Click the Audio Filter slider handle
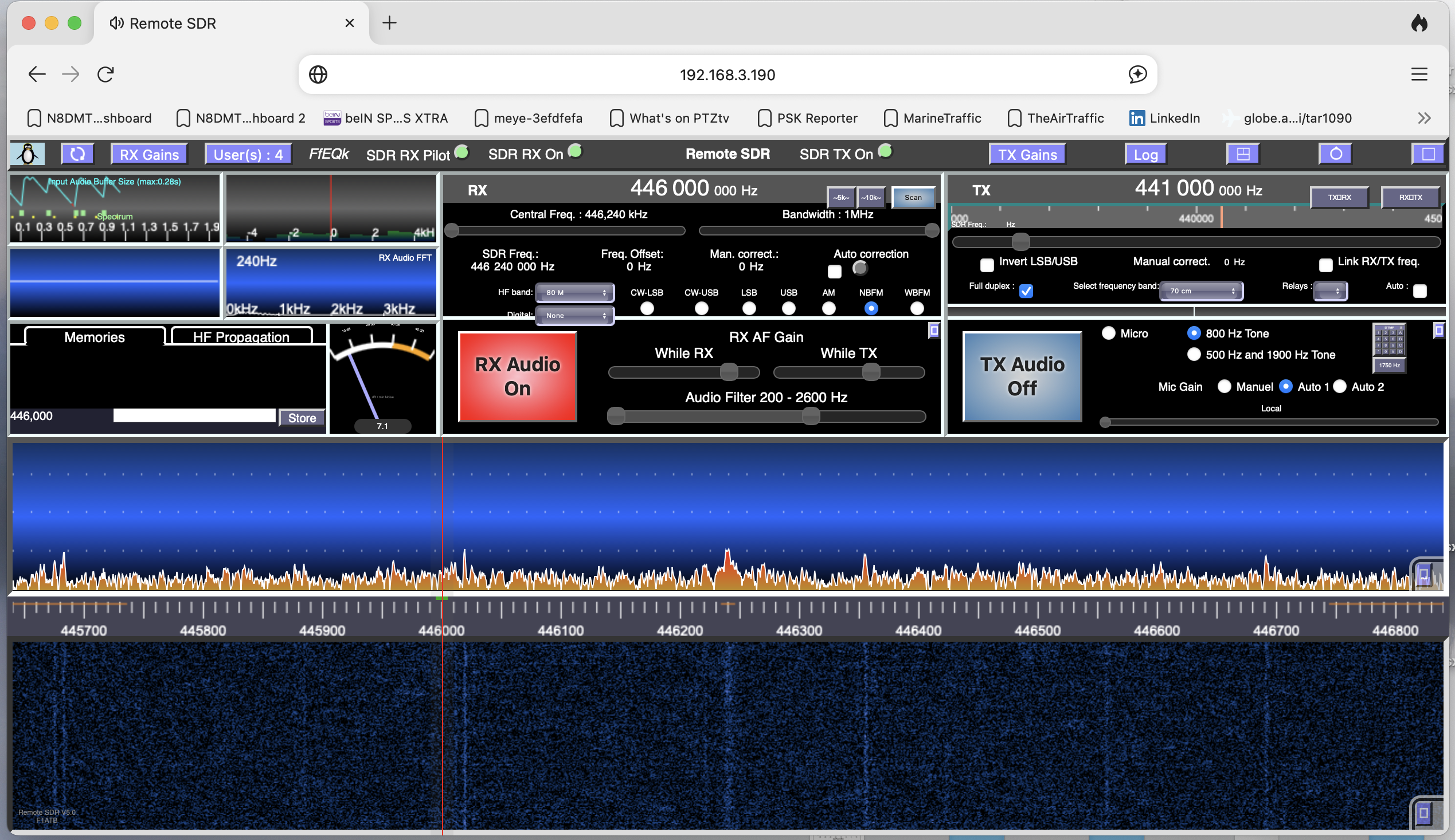1455x840 pixels. tap(811, 416)
